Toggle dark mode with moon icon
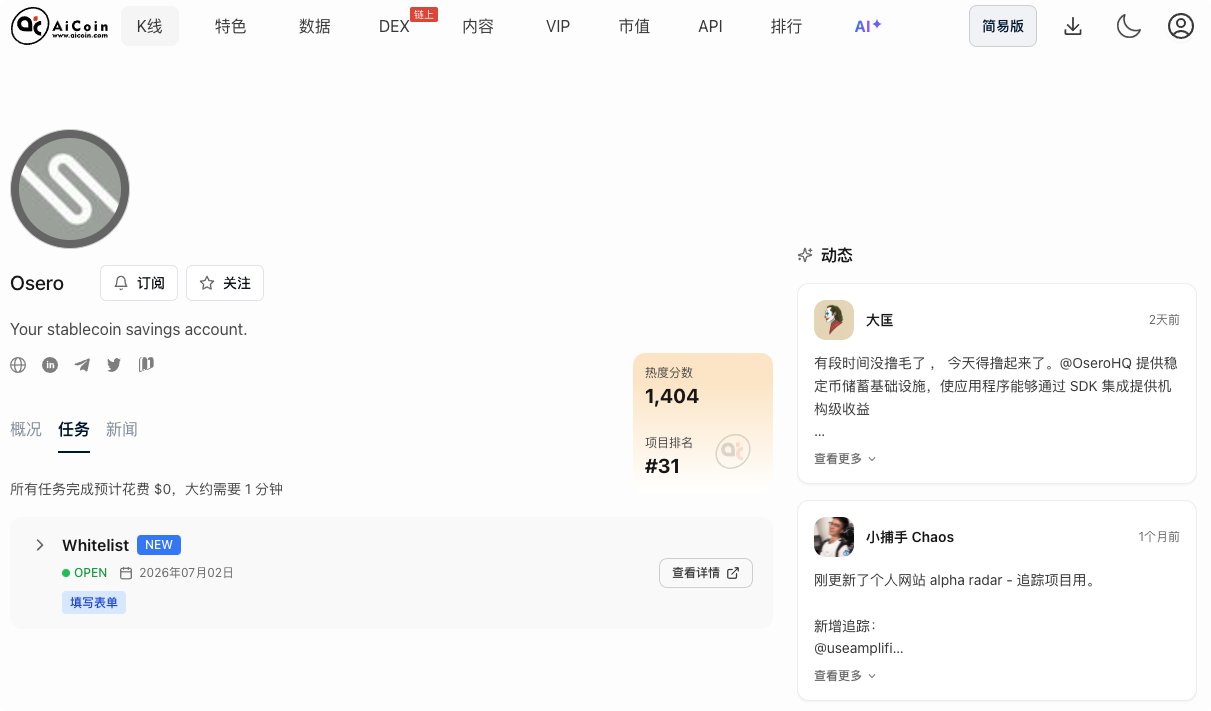The image size is (1211, 711). pyautogui.click(x=1129, y=27)
